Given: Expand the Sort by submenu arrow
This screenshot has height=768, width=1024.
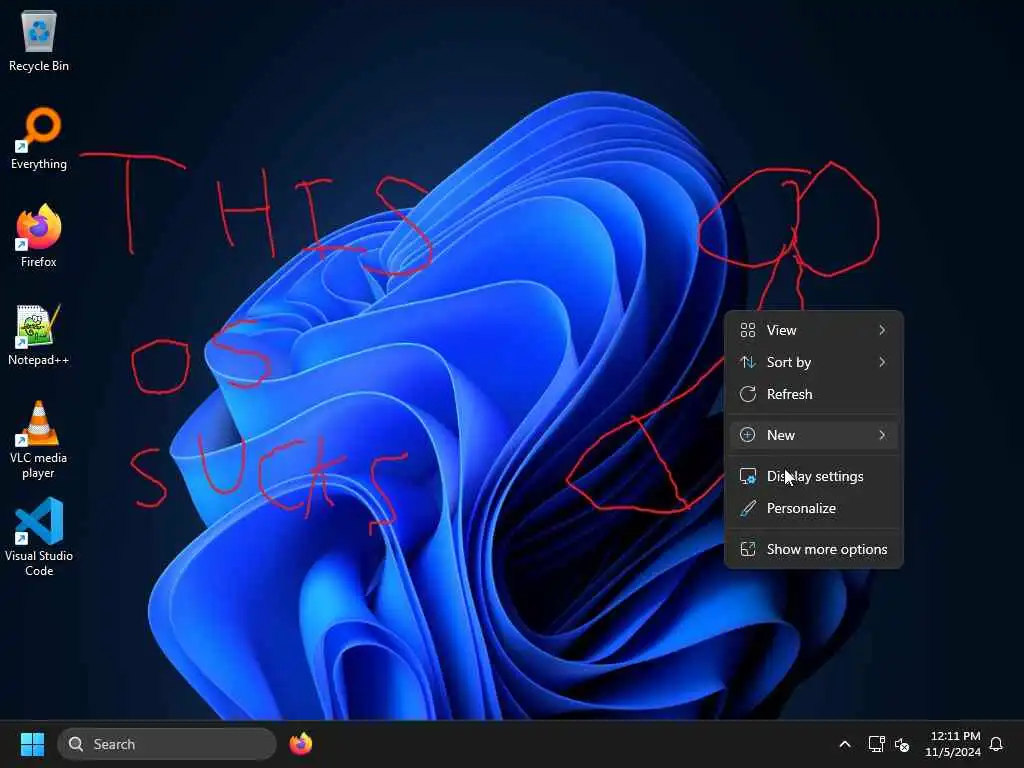Looking at the screenshot, I should pyautogui.click(x=882, y=362).
